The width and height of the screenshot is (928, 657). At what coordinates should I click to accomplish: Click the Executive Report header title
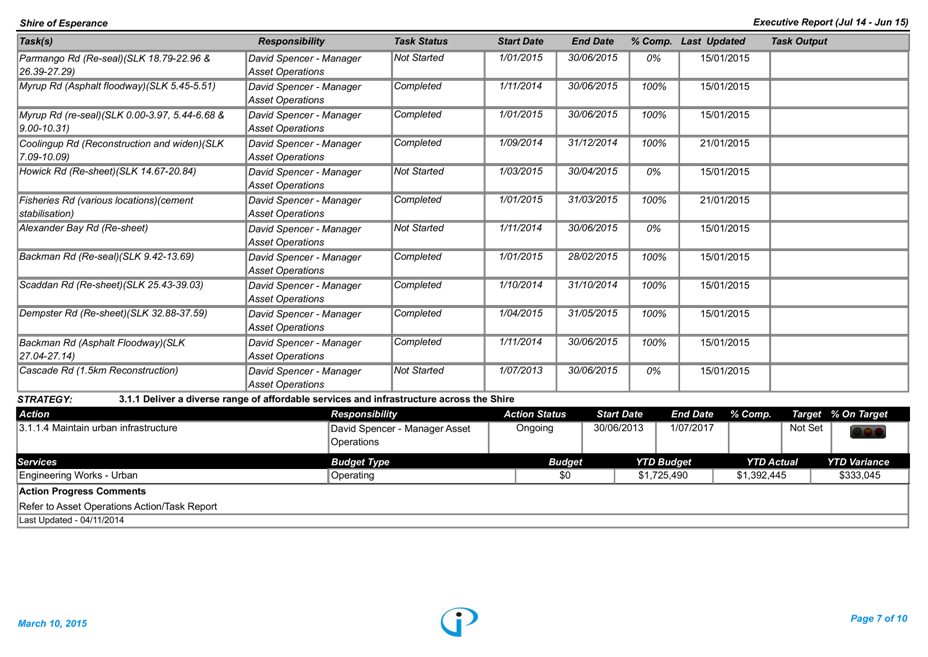829,22
